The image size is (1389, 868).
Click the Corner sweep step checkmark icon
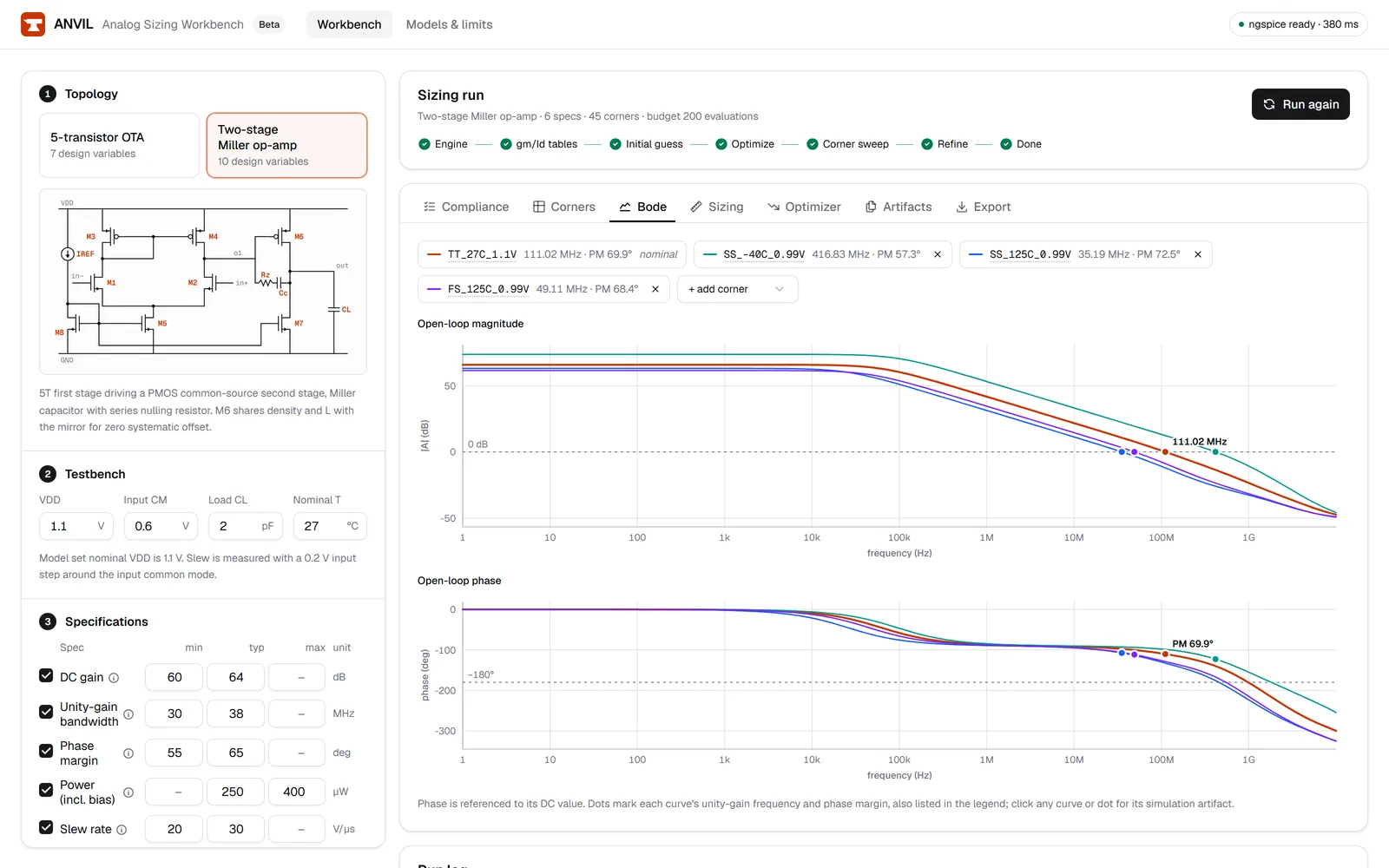click(x=813, y=144)
